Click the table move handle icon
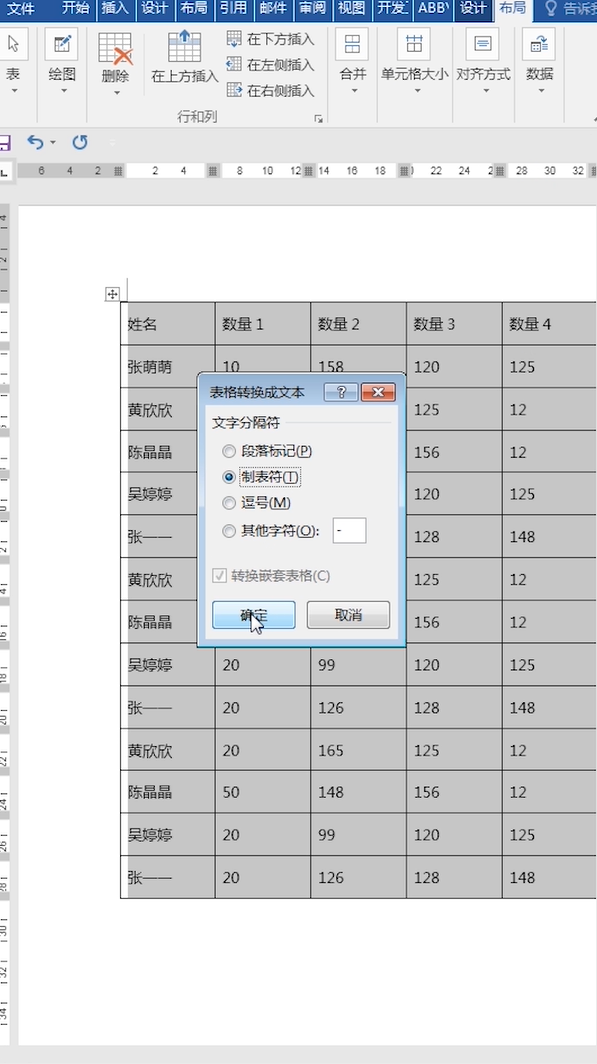Viewport: 597px width, 1064px height. coord(113,294)
